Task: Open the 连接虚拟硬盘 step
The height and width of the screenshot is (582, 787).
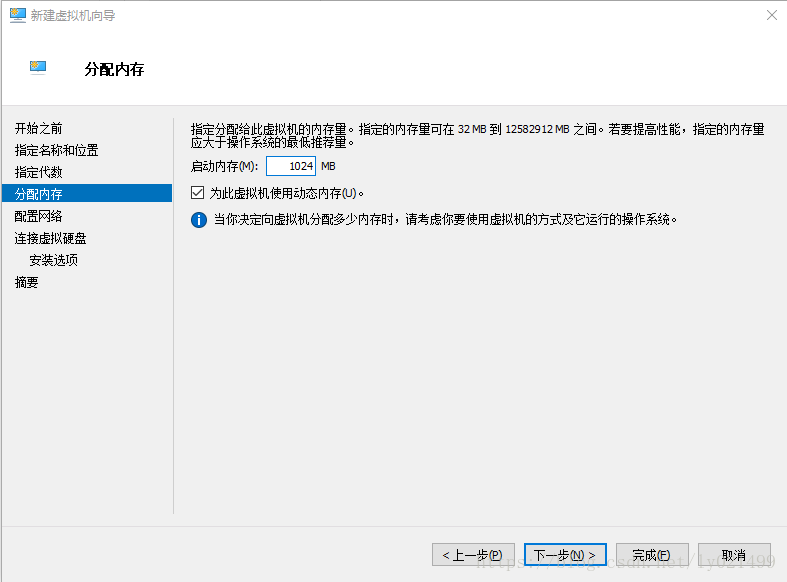Action: tap(50, 238)
